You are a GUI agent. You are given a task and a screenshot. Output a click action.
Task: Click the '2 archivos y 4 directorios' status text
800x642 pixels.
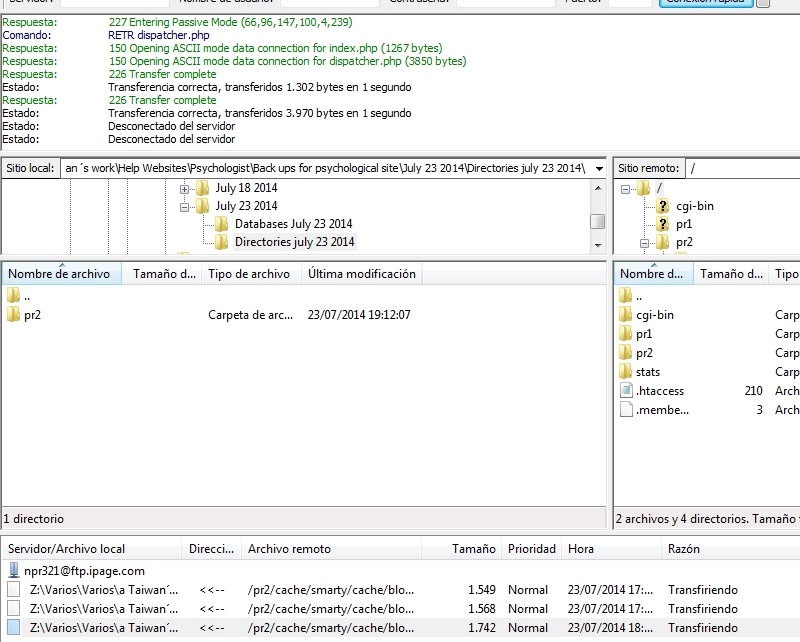pyautogui.click(x=705, y=519)
